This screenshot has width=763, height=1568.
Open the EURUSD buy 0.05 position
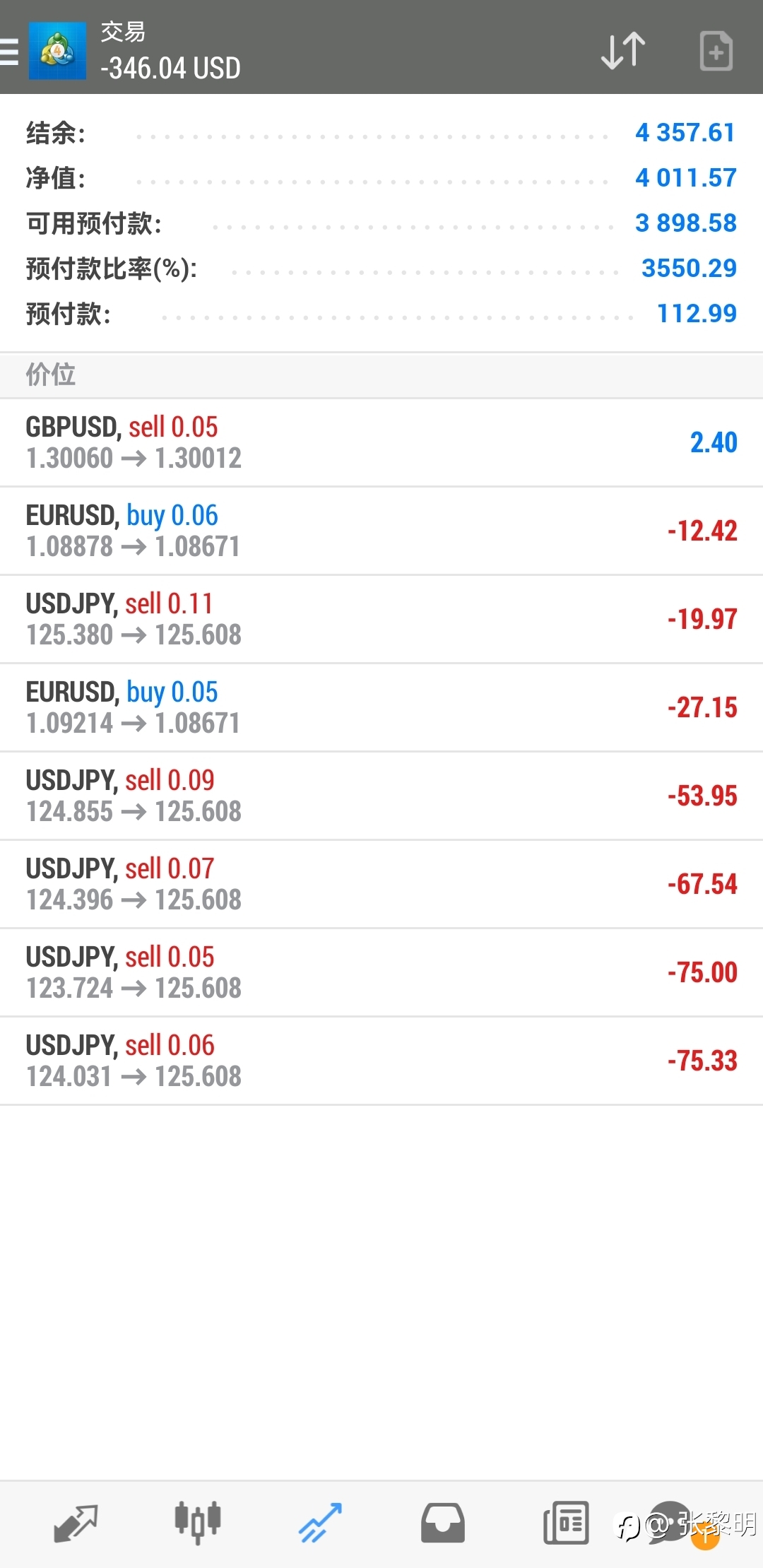[x=381, y=707]
